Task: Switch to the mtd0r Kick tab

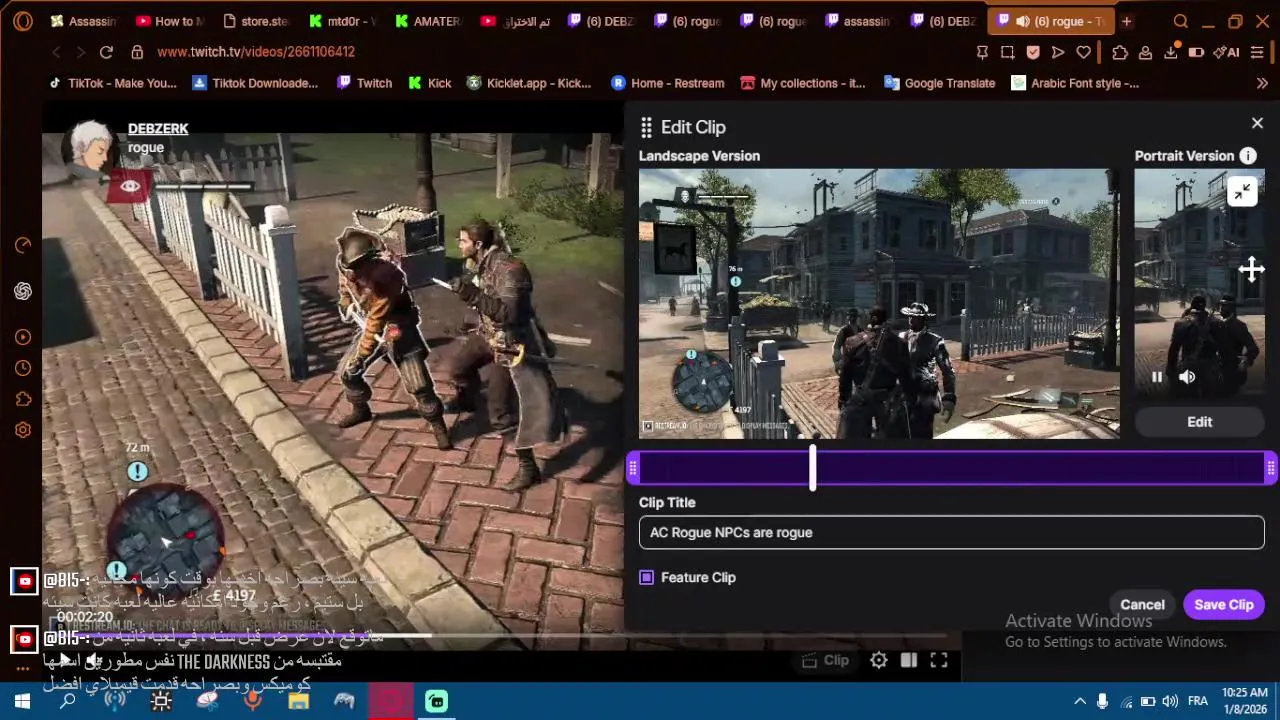Action: click(343, 21)
